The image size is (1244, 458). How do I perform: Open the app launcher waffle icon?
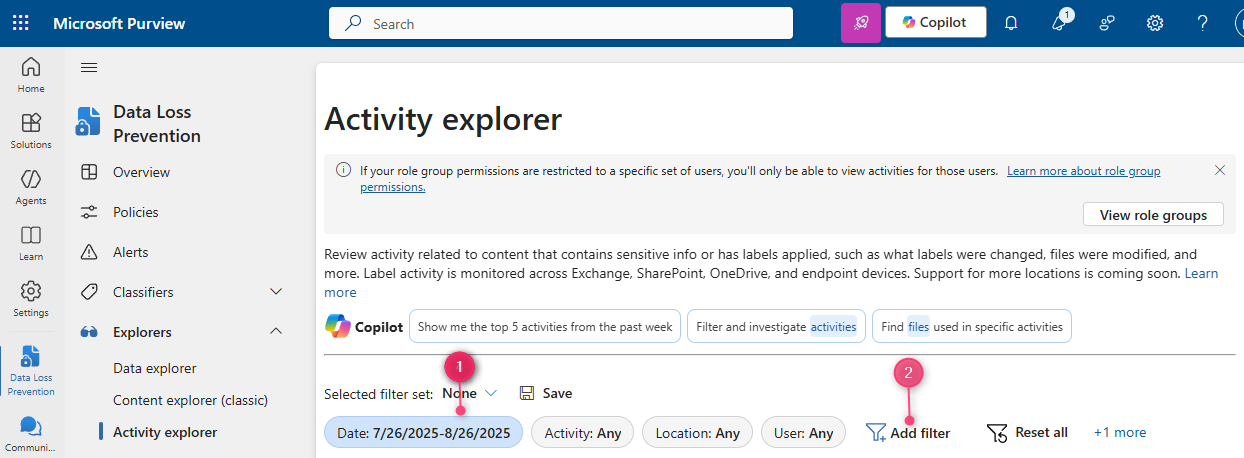pos(20,23)
